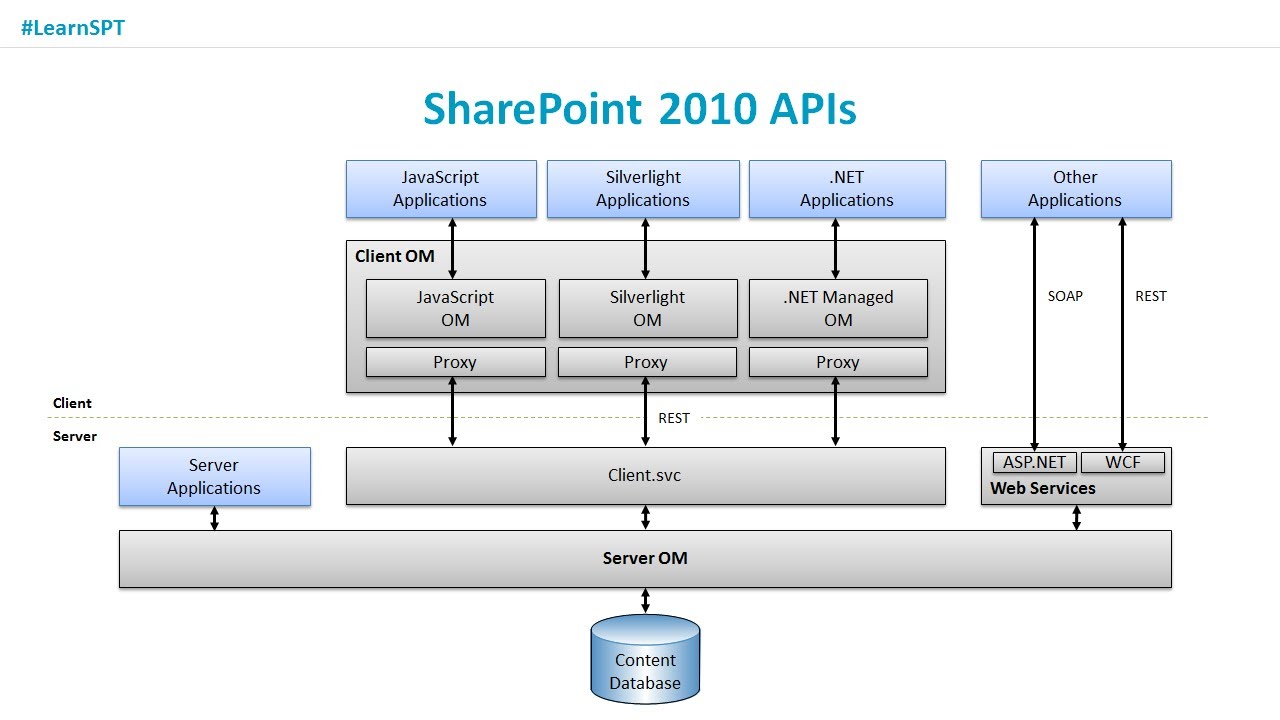Click the Server label

tap(75, 436)
